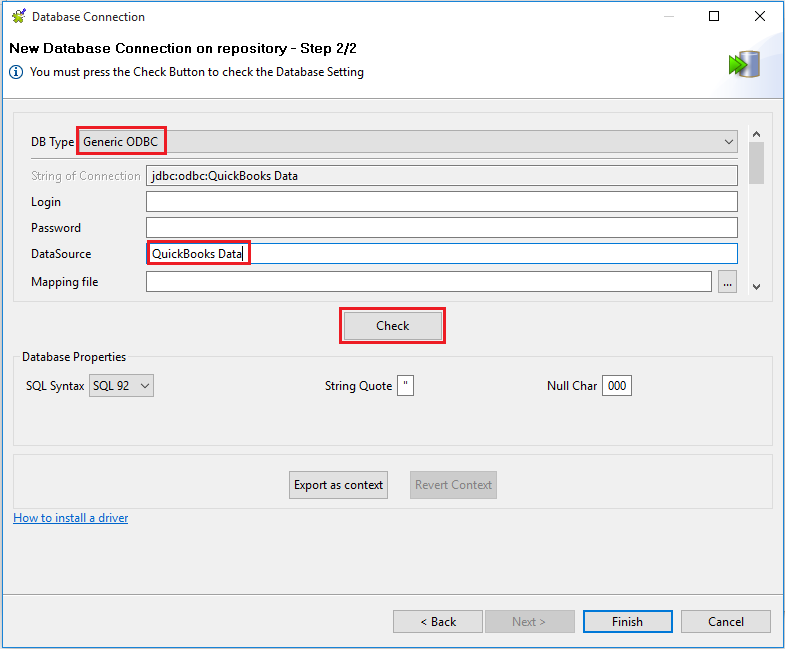Click the scroll down arrow in the settings panel
This screenshot has height=649, width=785.
pyautogui.click(x=756, y=286)
